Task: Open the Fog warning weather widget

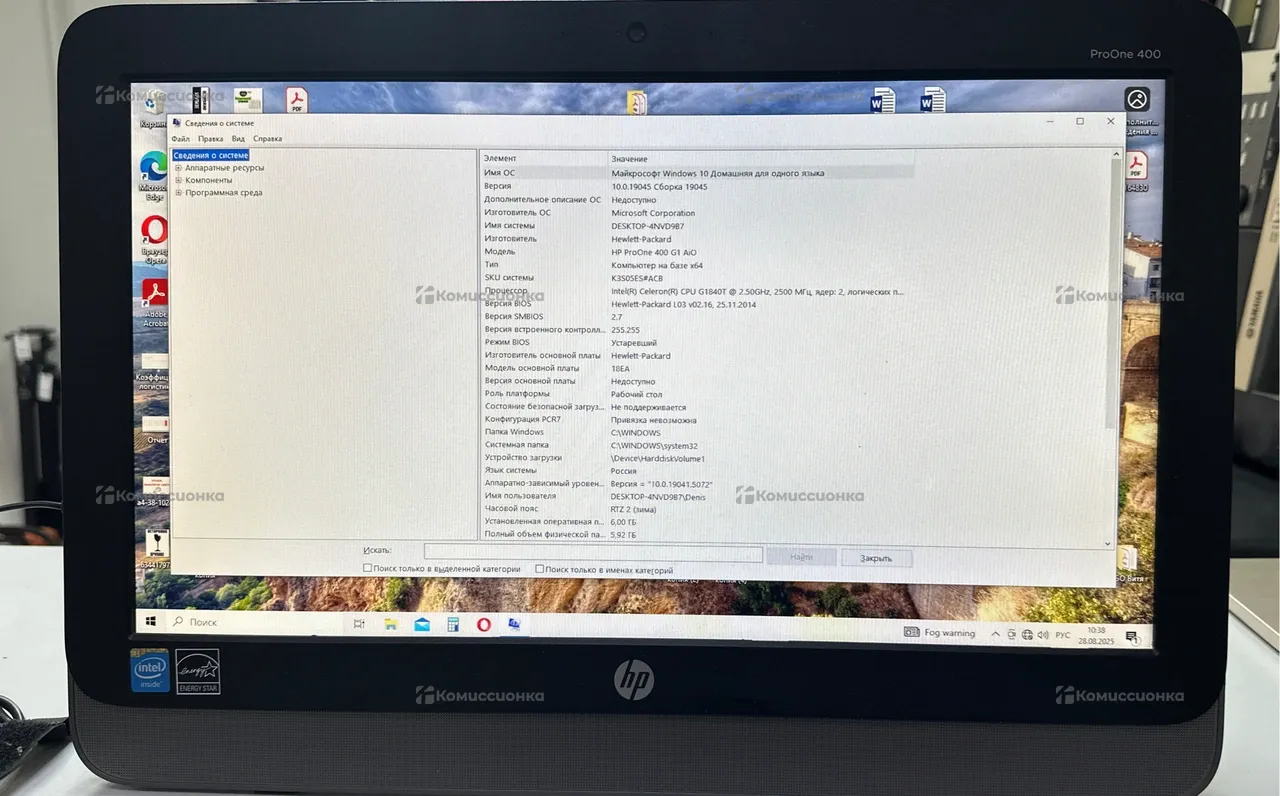Action: [x=939, y=632]
